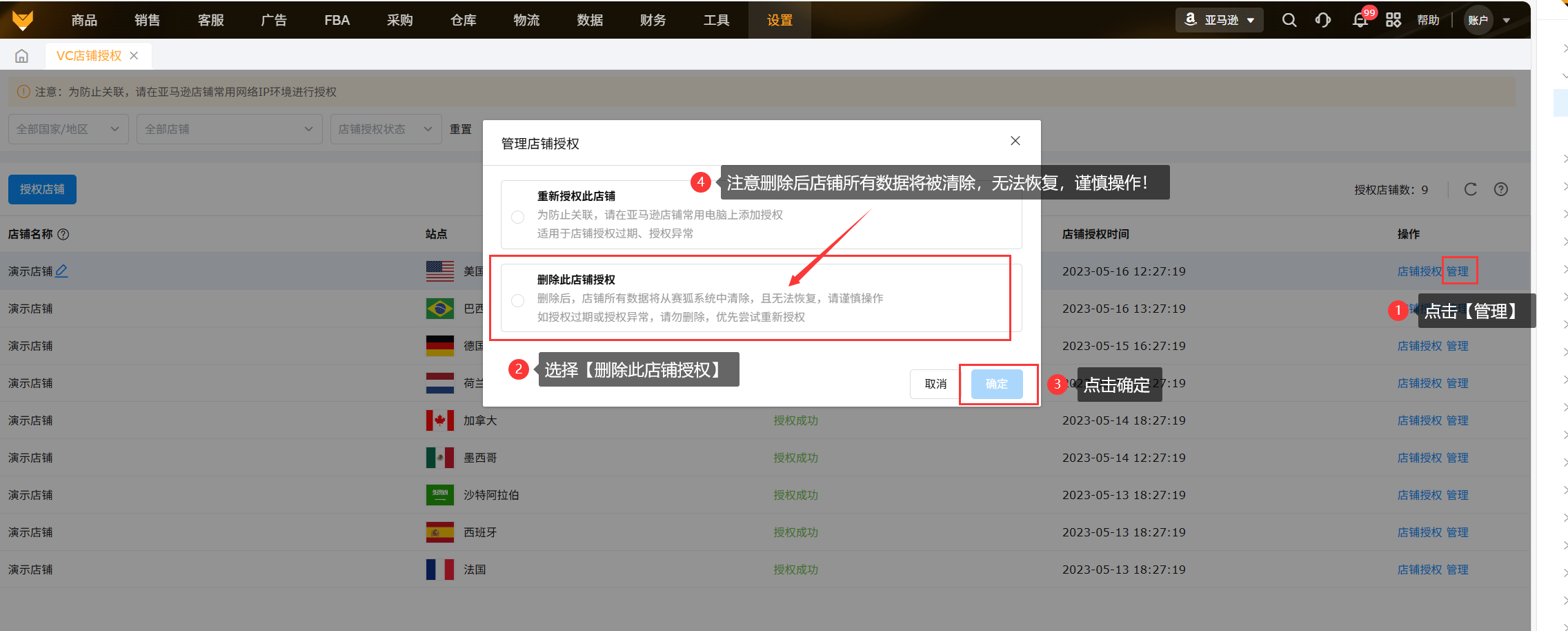Close the 管理店铺授权 dialog
The width and height of the screenshot is (1568, 631).
1015,141
